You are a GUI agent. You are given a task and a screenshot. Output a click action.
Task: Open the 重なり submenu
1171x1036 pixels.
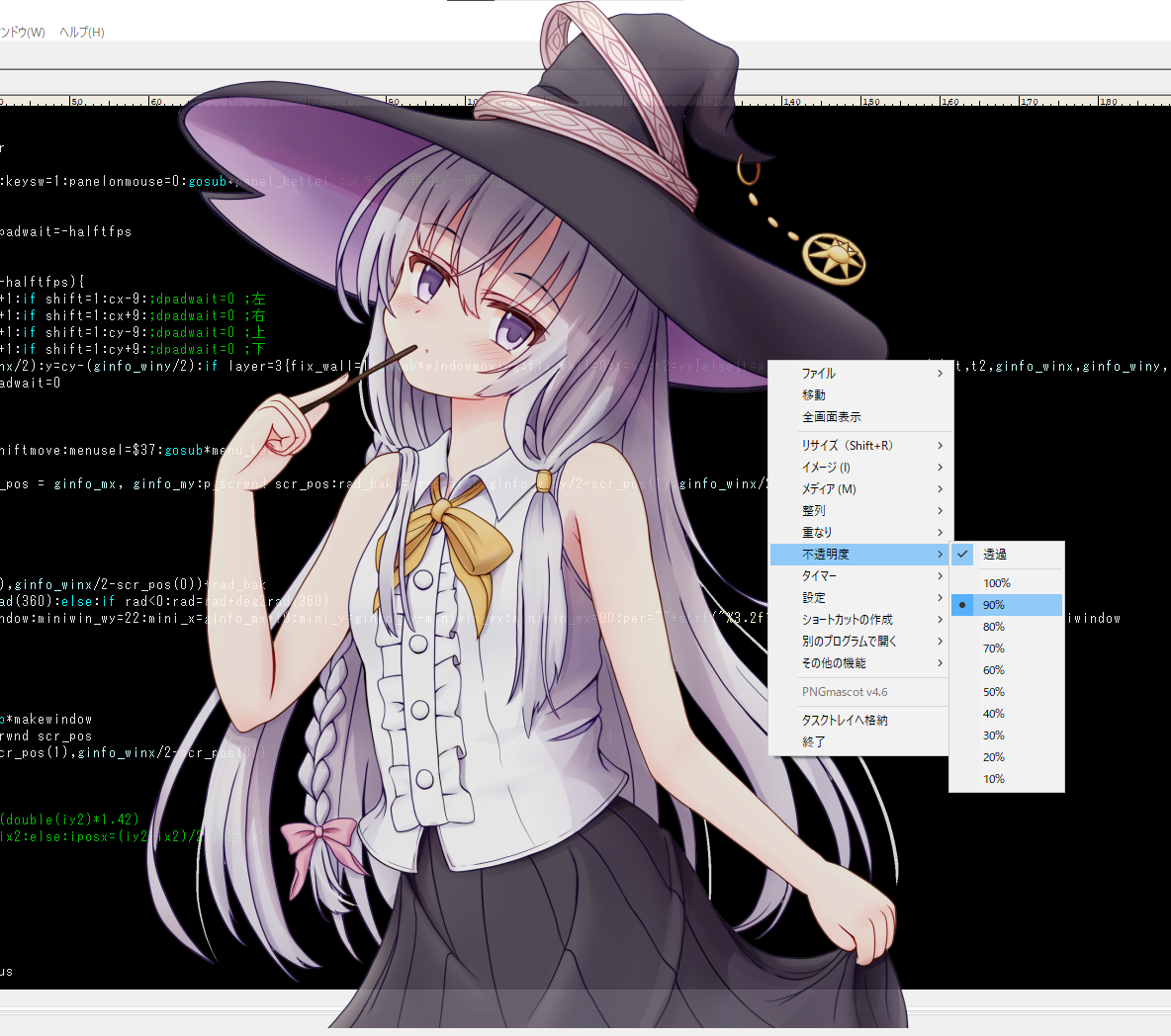pos(860,532)
